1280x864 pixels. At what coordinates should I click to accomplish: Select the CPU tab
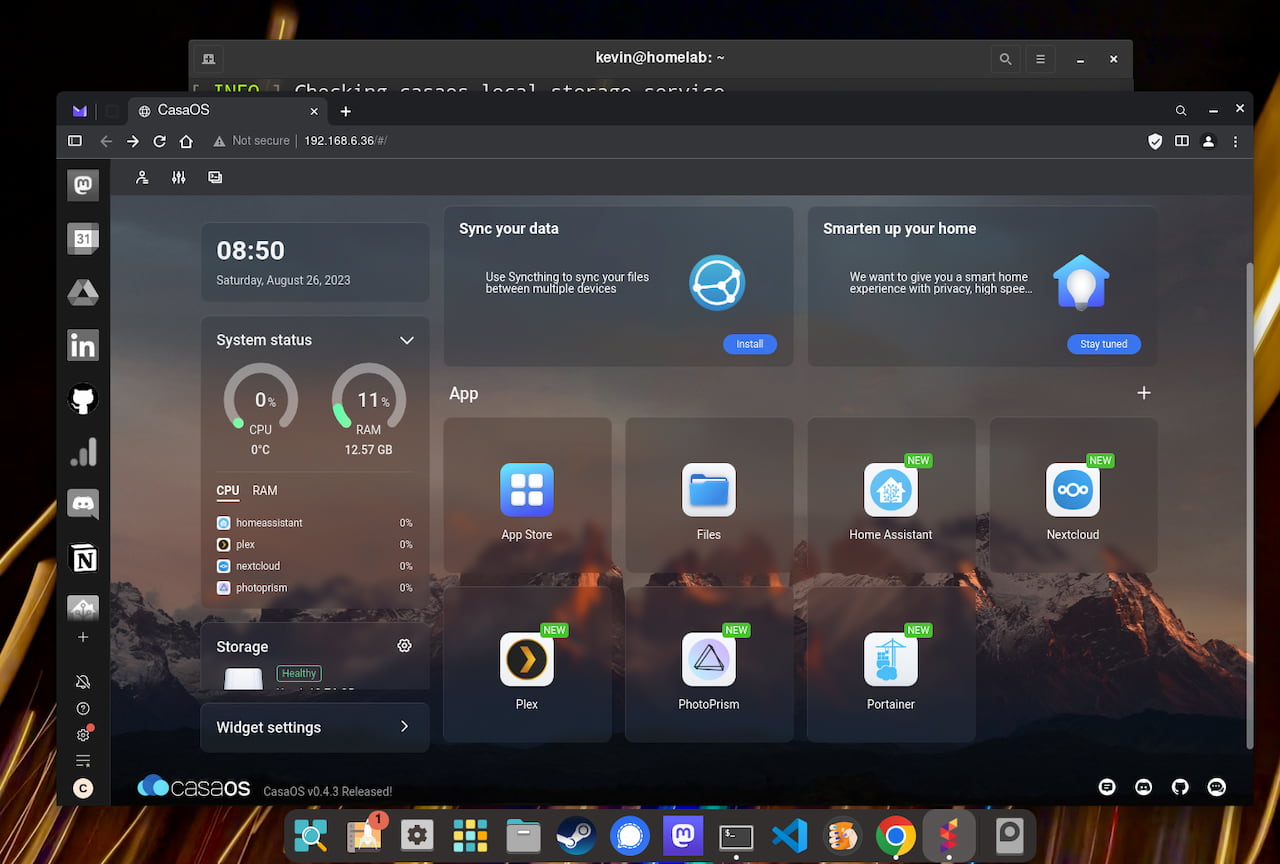[228, 491]
